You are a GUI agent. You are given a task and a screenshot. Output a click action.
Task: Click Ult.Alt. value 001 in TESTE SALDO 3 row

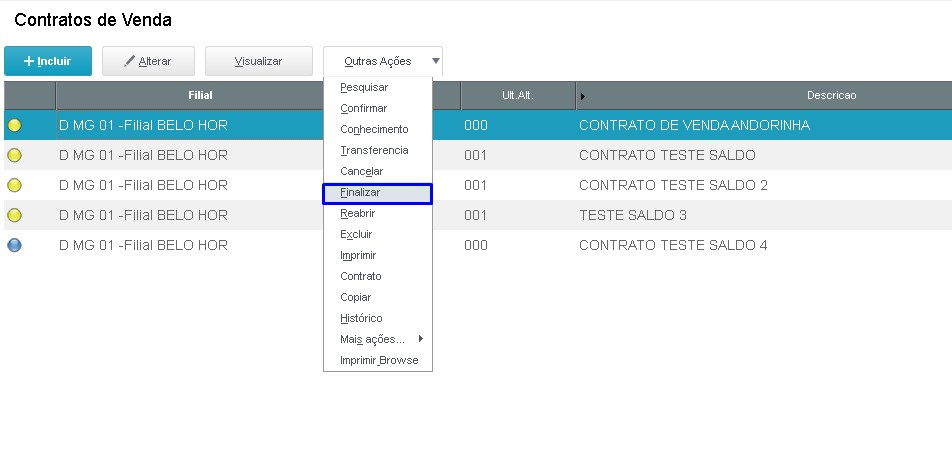(475, 215)
